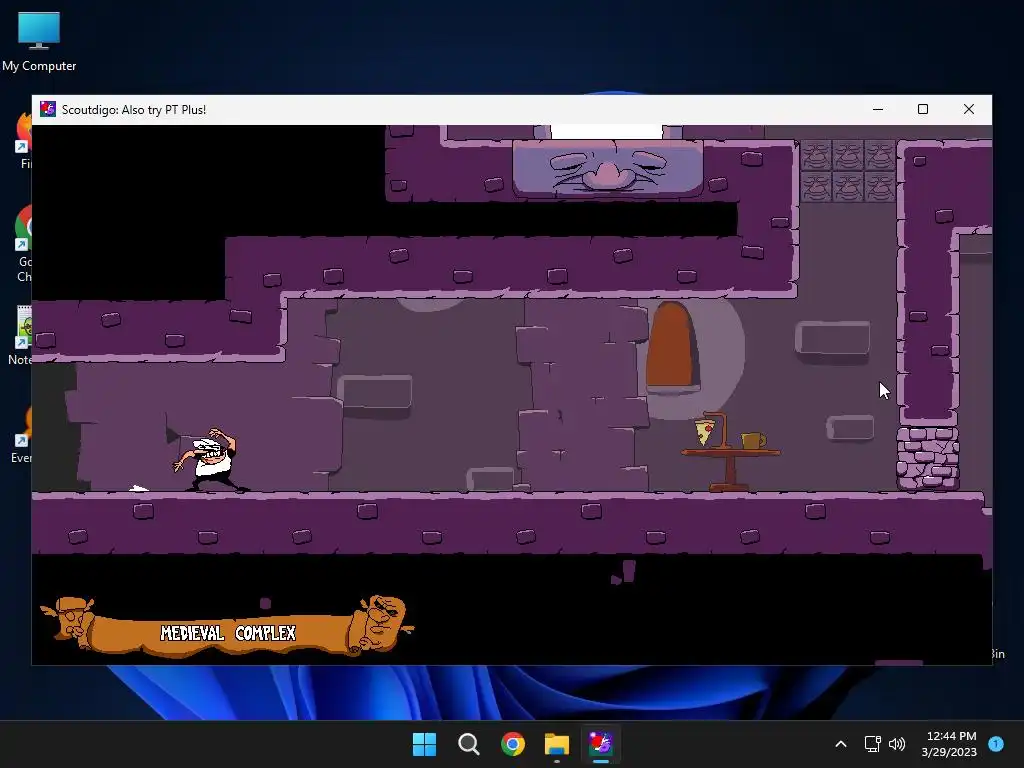Select the Scoutdigo game taskbar icon
This screenshot has height=768, width=1024.
point(601,744)
